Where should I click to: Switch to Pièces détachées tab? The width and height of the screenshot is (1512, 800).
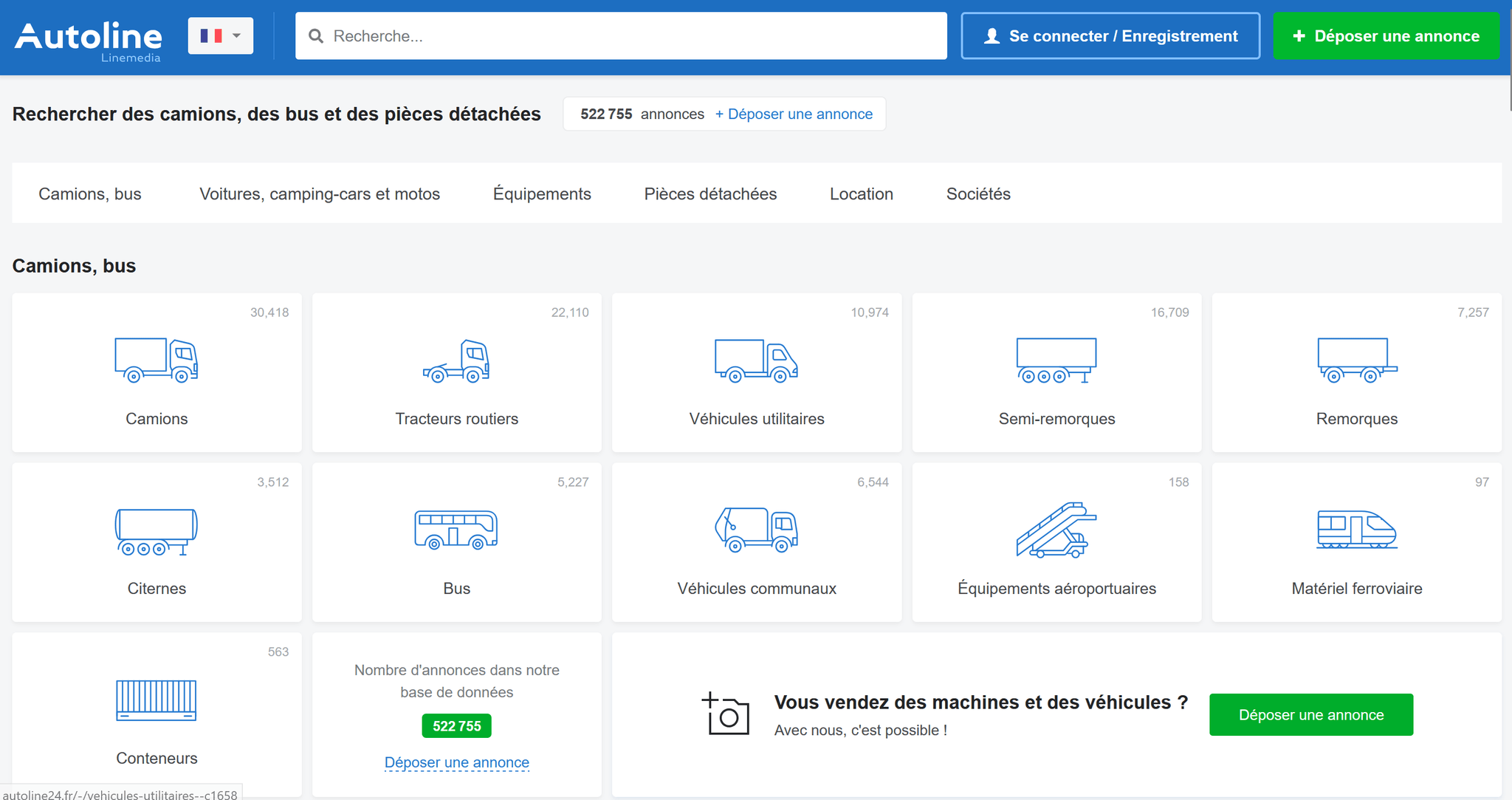tap(710, 194)
